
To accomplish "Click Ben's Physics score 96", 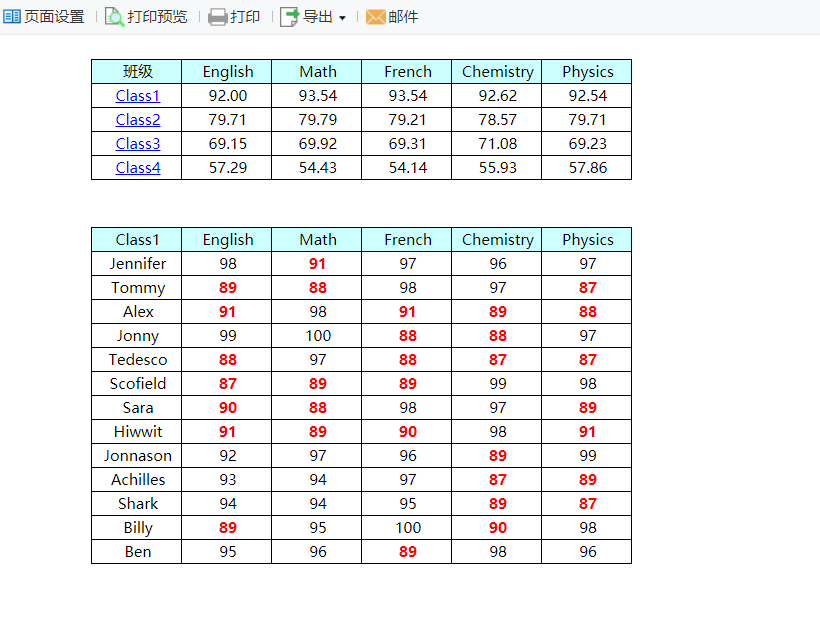I will point(586,552).
